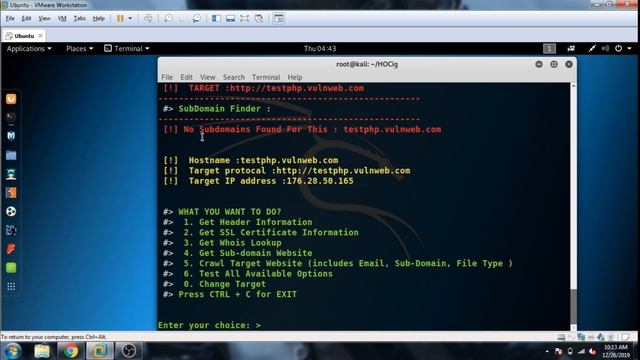Screen dimensions: 640x360
Task: Launch Burp Suite from the dock
Action: tap(11, 193)
